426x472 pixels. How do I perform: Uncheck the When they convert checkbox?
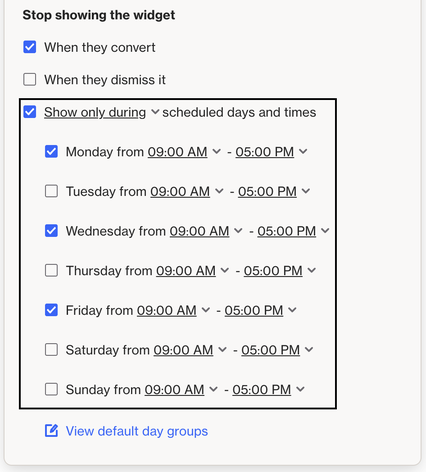[30, 47]
